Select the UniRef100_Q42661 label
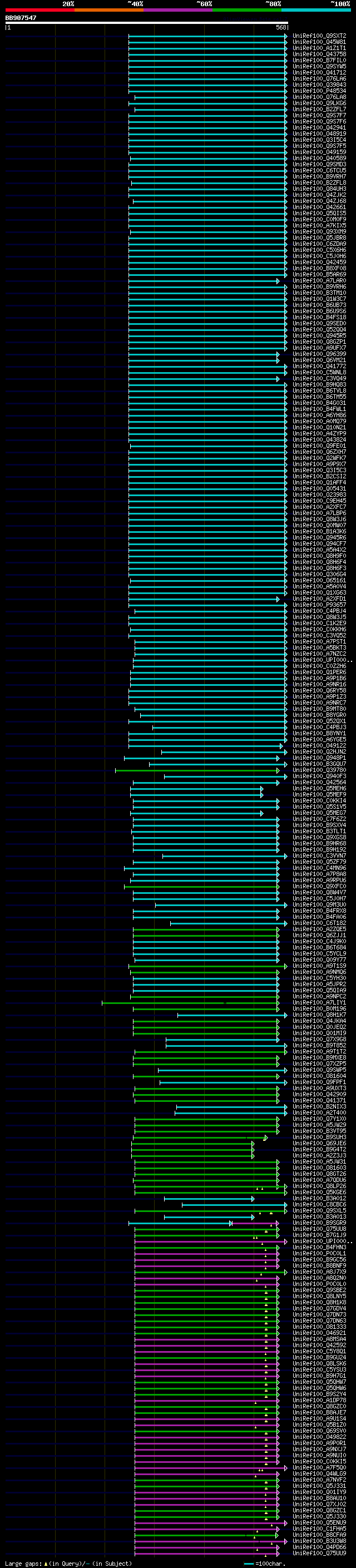Image resolution: width=356 pixels, height=1568 pixels. pos(319,207)
